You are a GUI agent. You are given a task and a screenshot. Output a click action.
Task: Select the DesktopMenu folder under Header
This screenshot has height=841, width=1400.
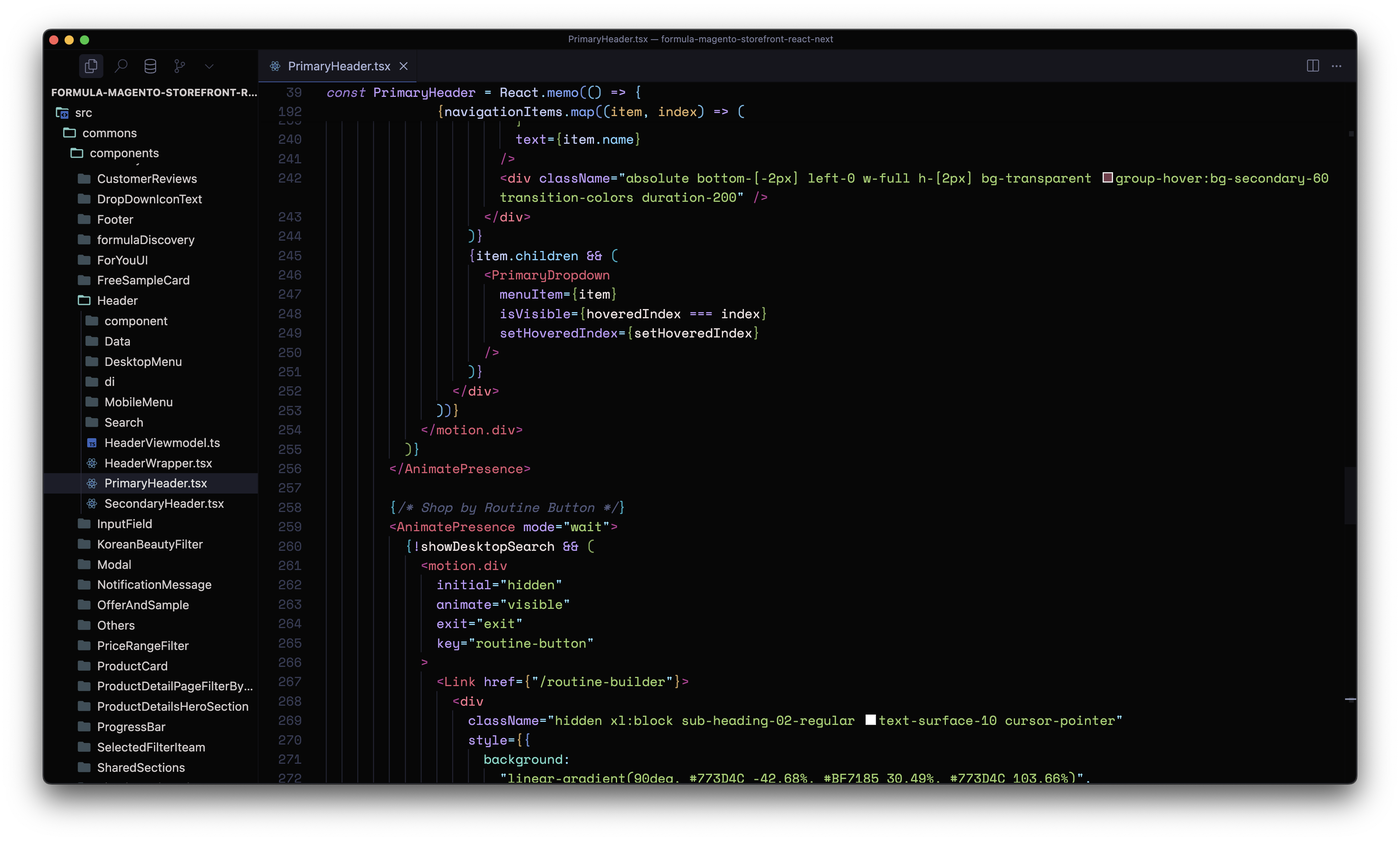(143, 361)
